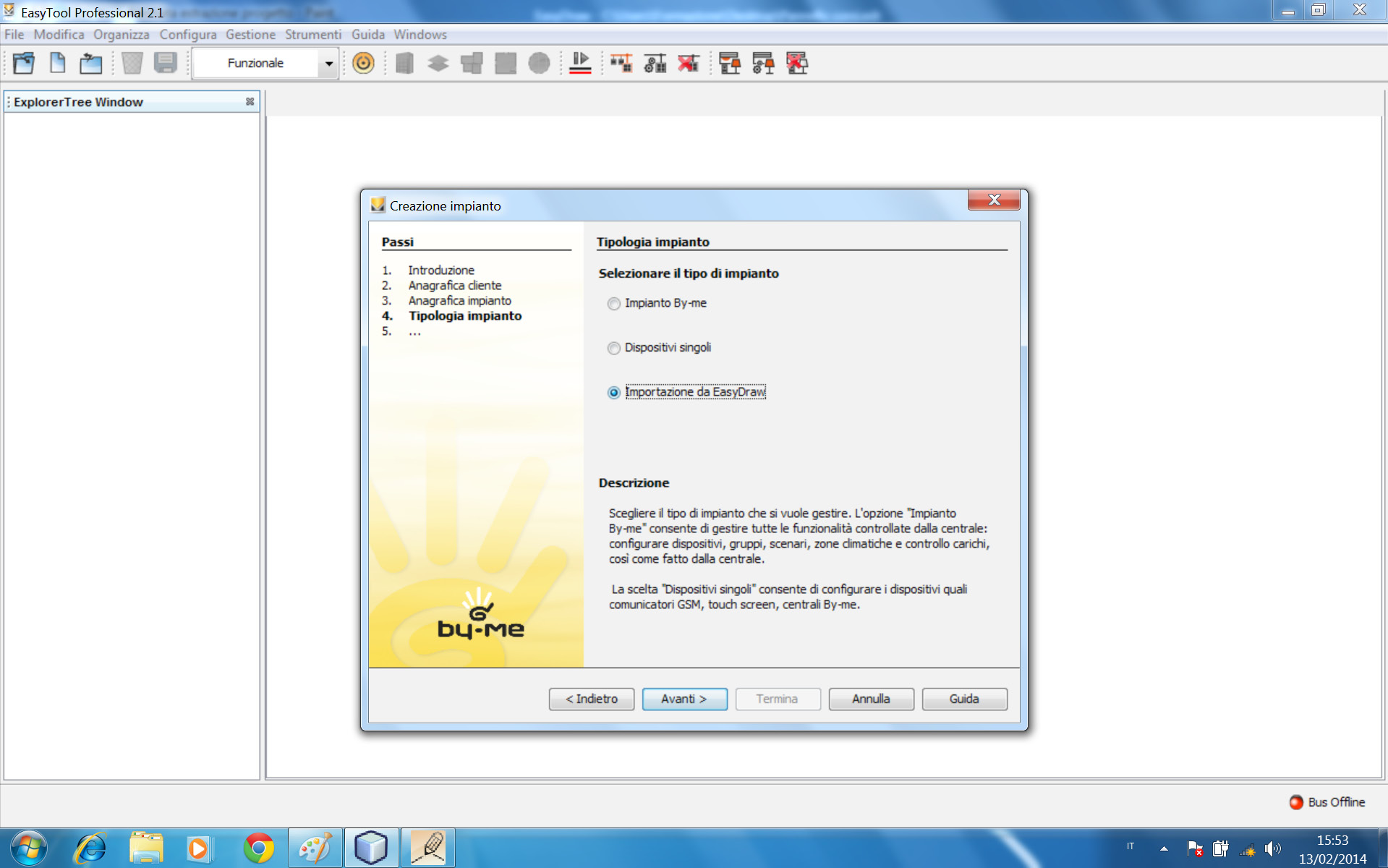Image resolution: width=1388 pixels, height=868 pixels.
Task: Click the grey stacked layers icon
Action: (438, 64)
